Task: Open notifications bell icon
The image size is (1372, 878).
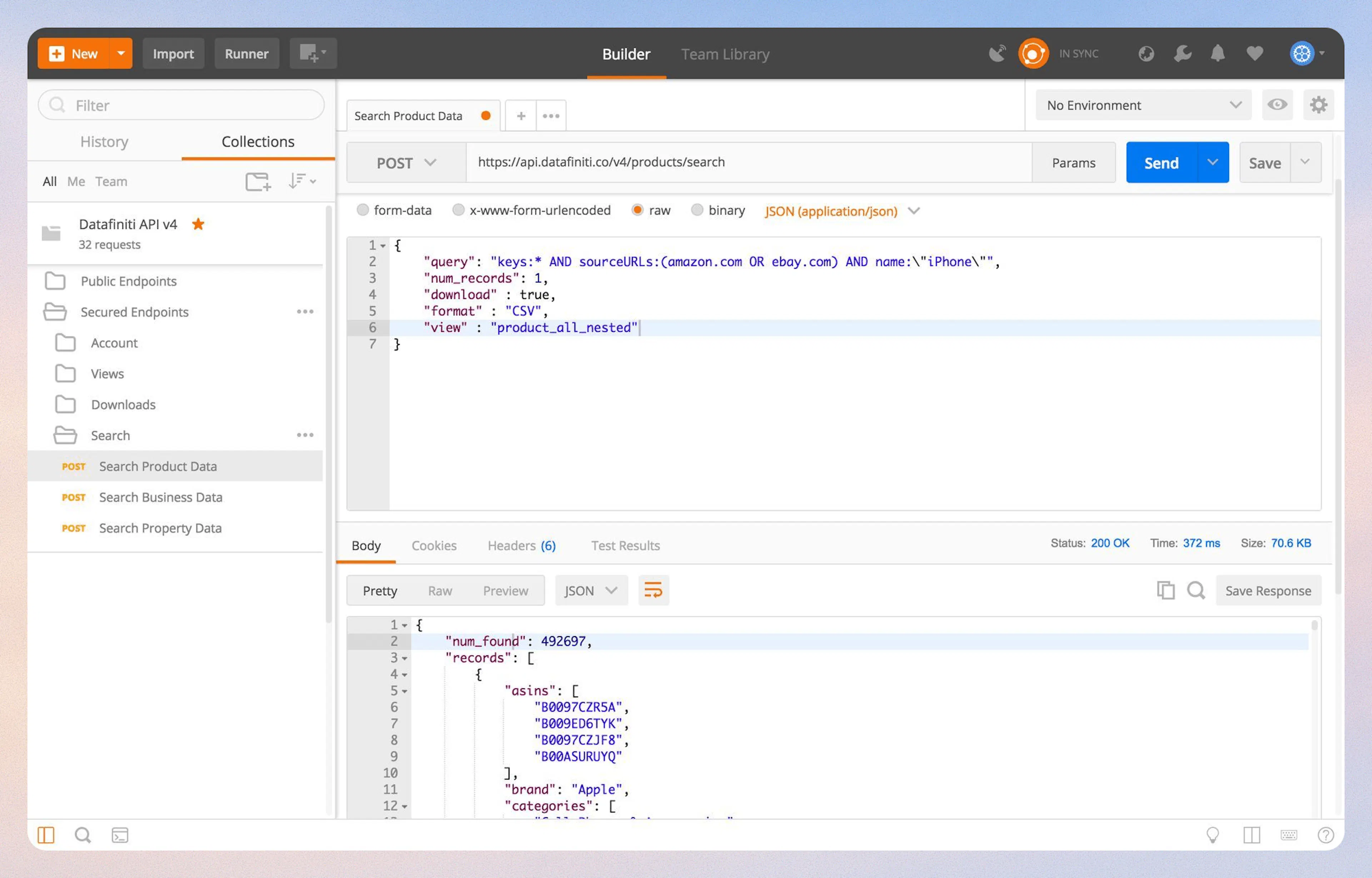Action: point(1217,54)
